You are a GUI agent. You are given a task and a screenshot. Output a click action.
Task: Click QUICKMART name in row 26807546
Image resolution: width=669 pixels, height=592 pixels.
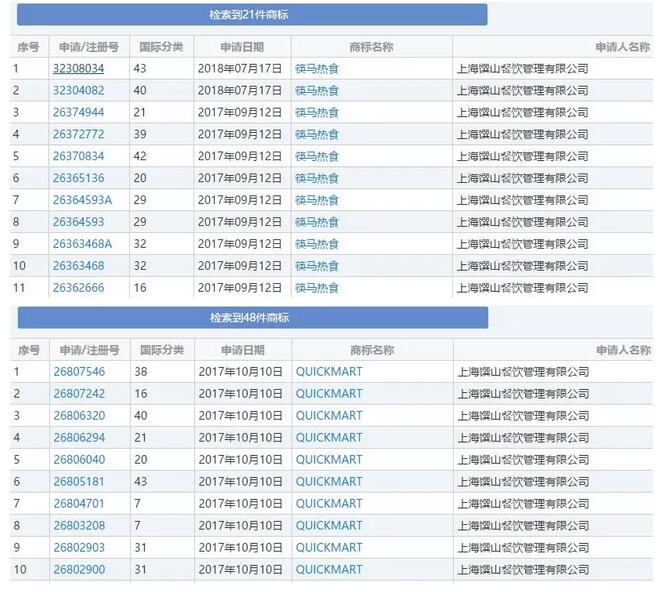329,372
